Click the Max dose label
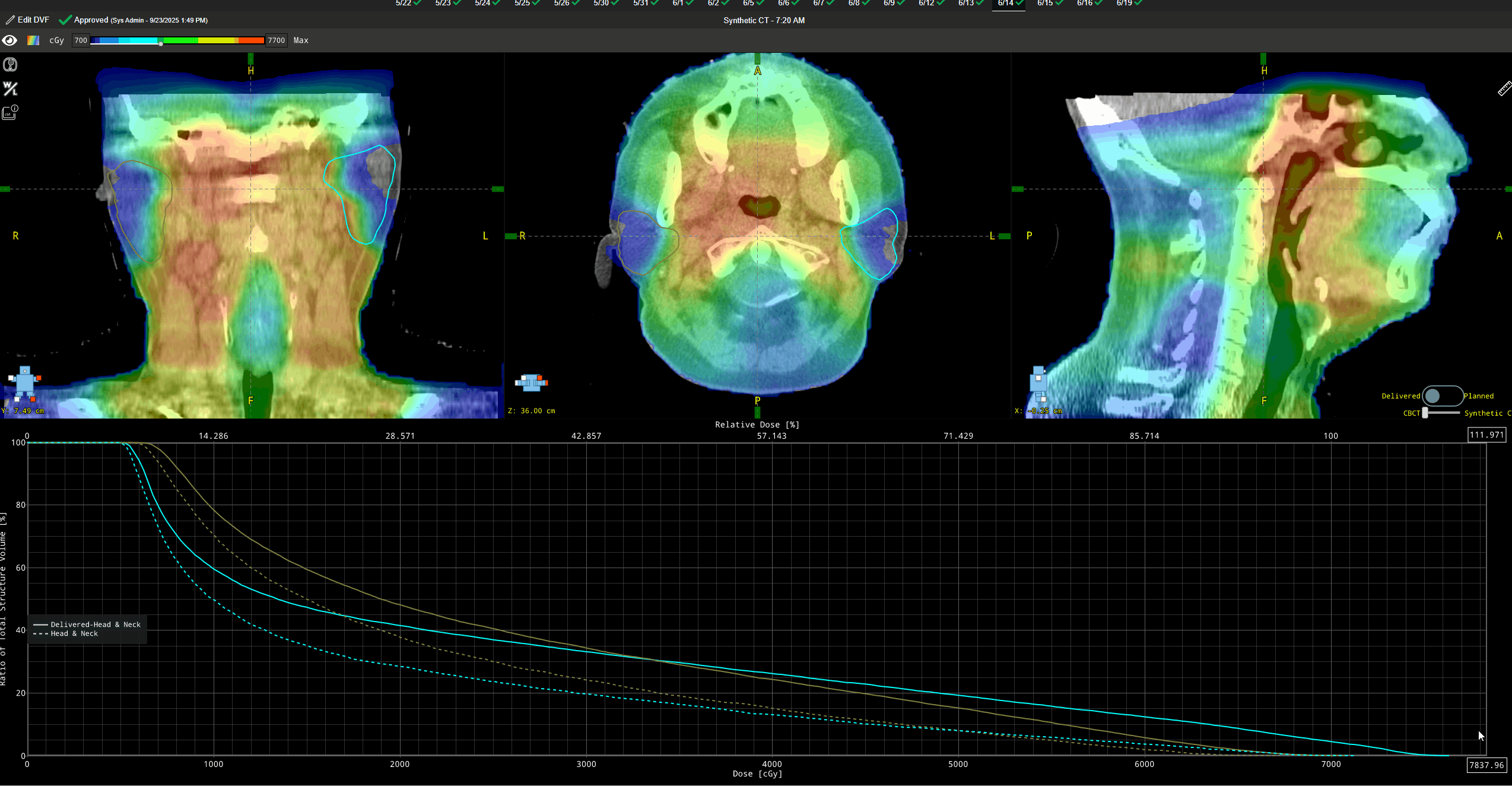The height and width of the screenshot is (786, 1512). coord(301,40)
